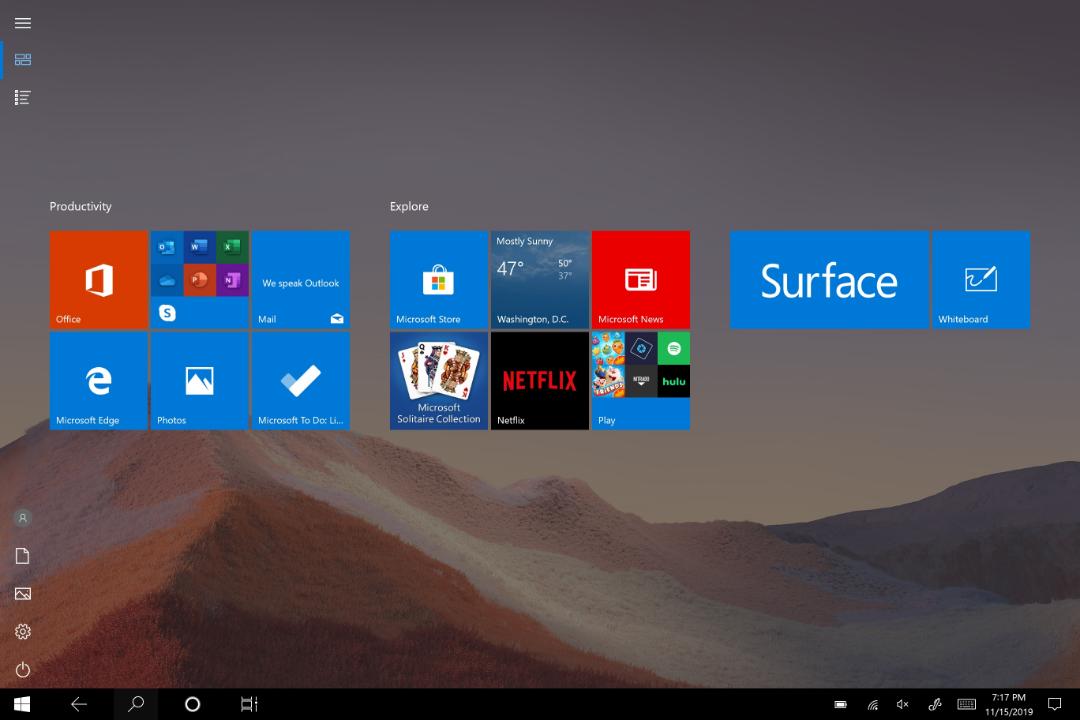Expand the Start hamburger menu
This screenshot has height=720, width=1080.
click(x=23, y=23)
